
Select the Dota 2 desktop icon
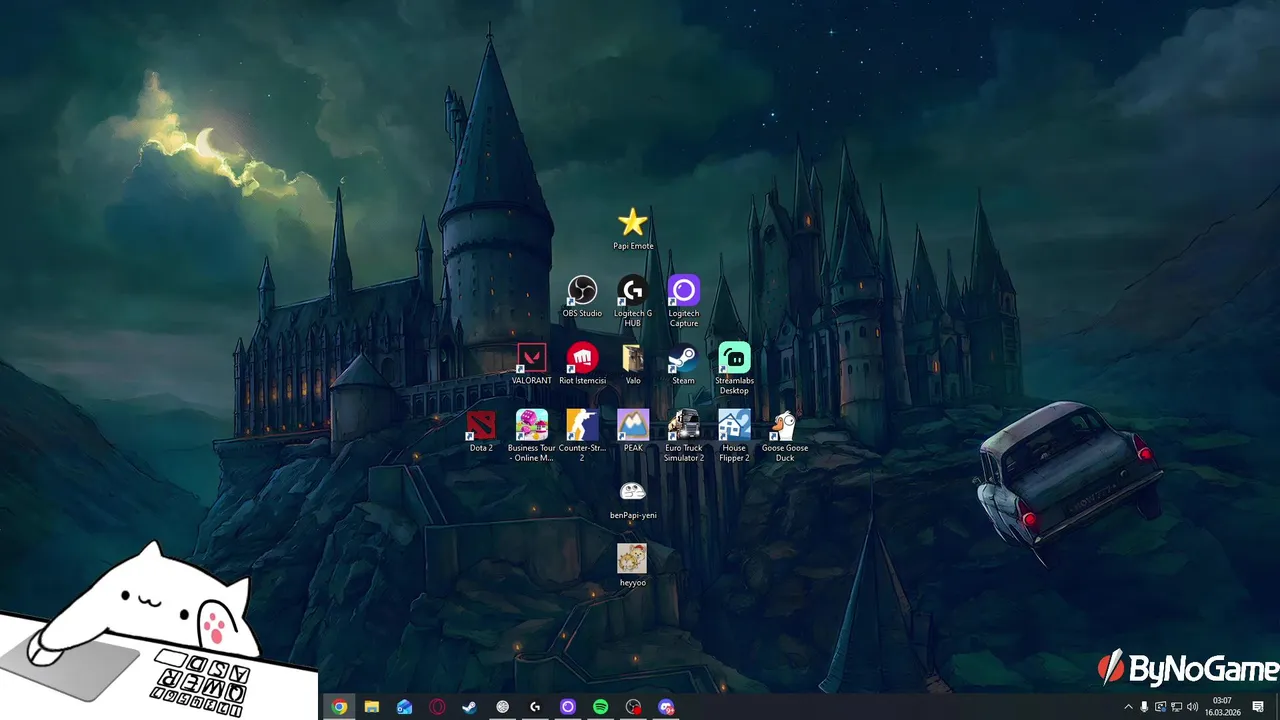481,431
